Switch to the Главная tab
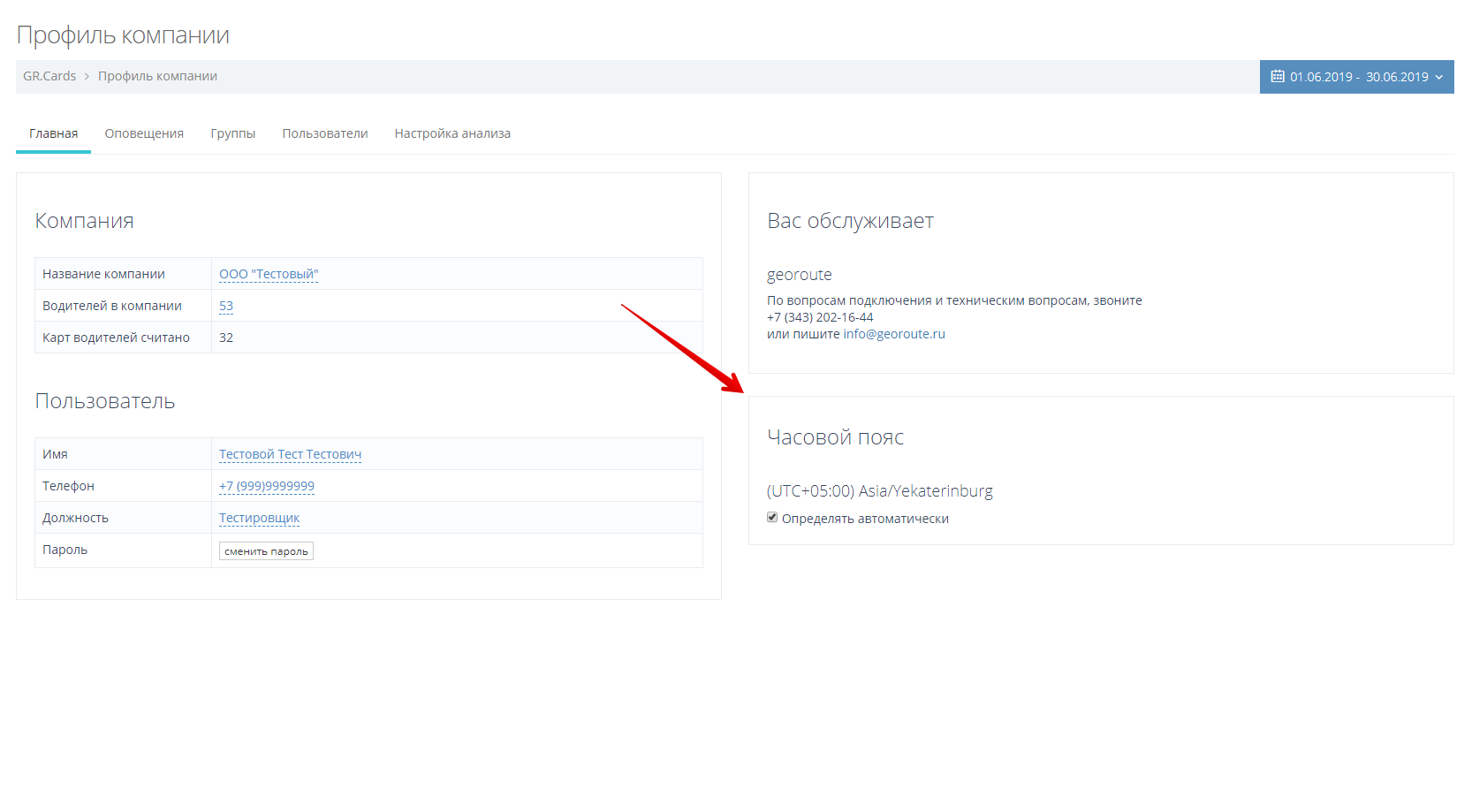The width and height of the screenshot is (1472, 812). [53, 133]
